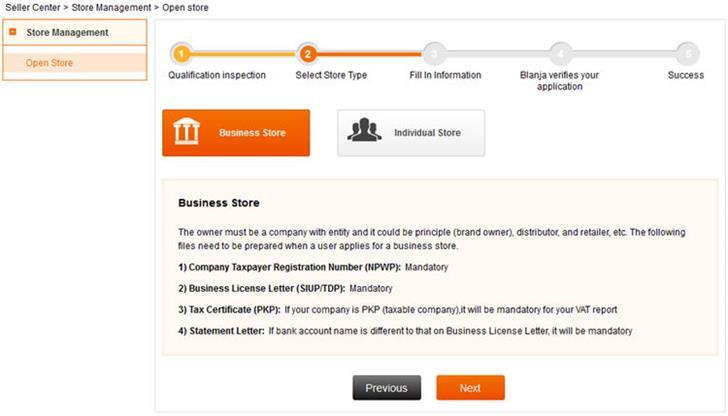Click the Fill In Information step label
This screenshot has height=416, width=728.
coord(445,75)
